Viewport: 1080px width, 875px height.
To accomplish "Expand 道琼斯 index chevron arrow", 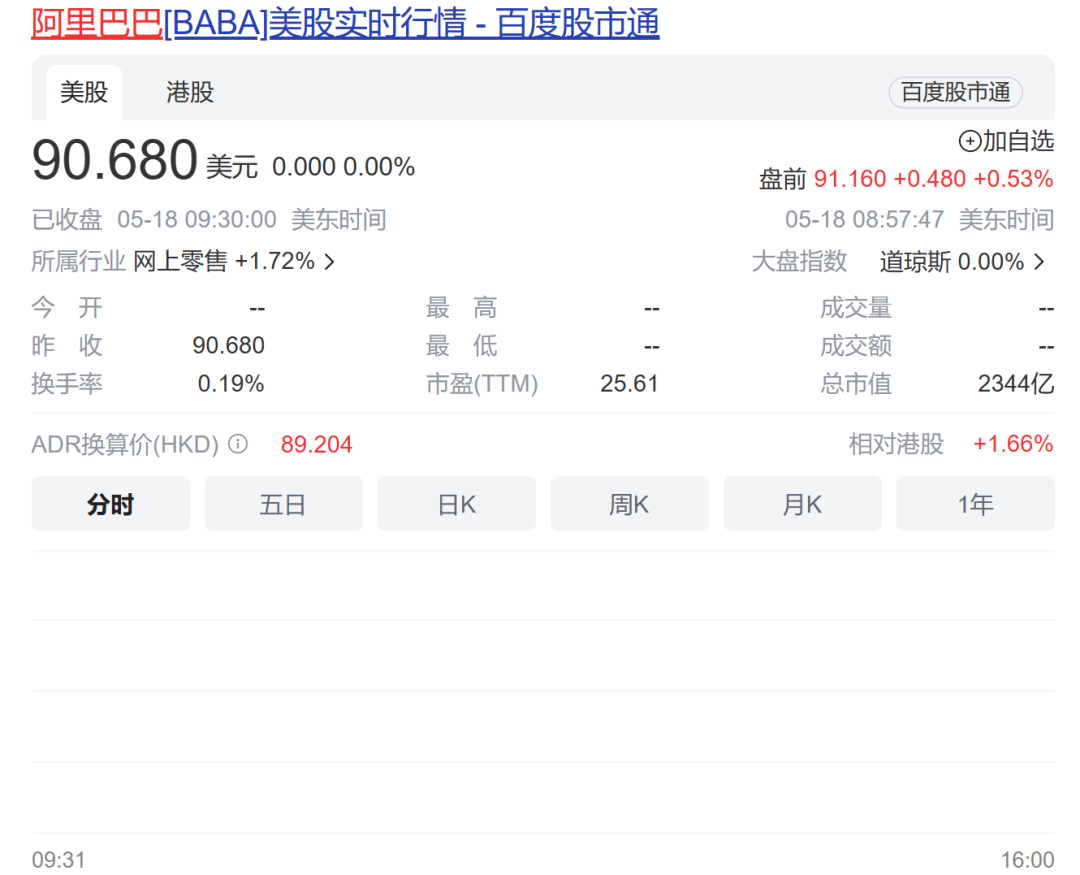I will 1039,262.
